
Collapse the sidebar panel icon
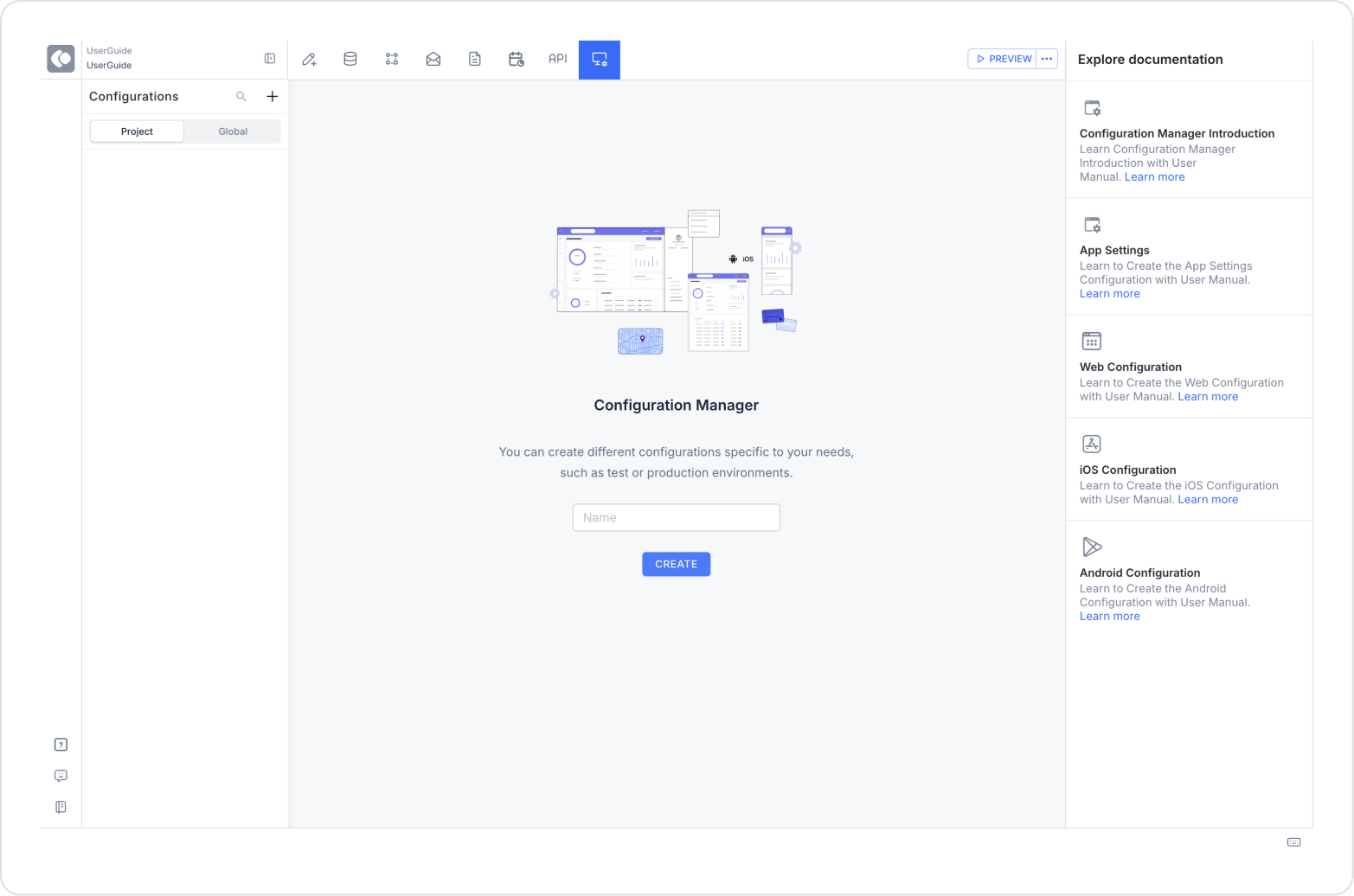click(270, 59)
